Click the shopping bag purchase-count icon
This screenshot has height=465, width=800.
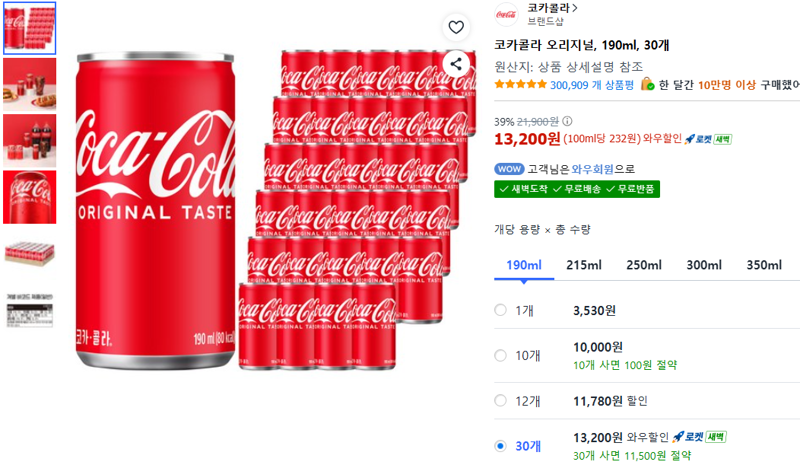coord(647,84)
